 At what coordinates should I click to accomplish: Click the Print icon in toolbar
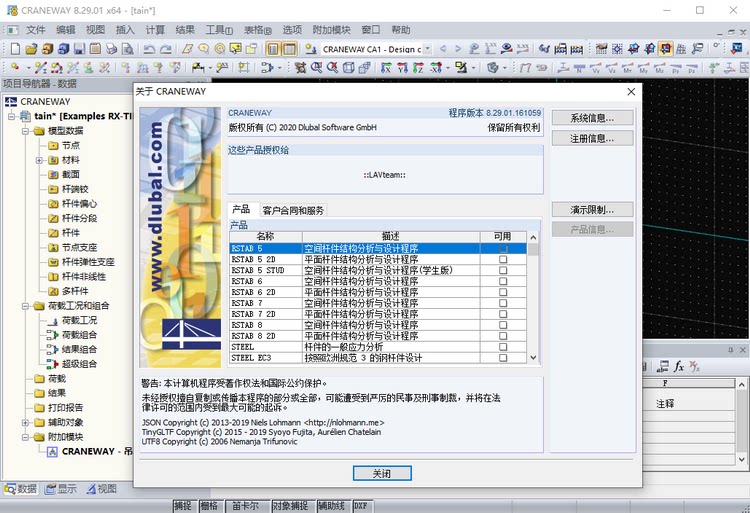[111, 49]
